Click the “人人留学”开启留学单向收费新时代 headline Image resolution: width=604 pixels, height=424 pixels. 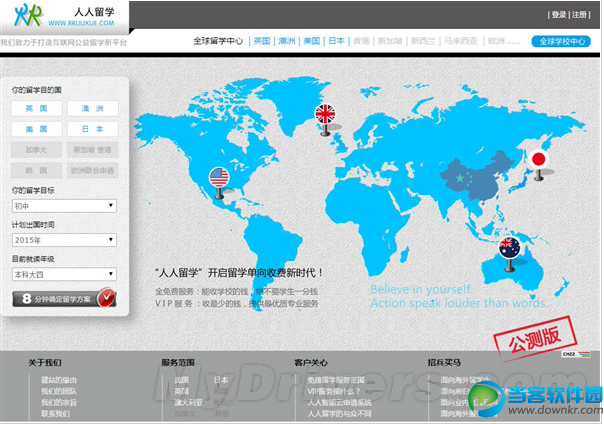pyautogui.click(x=239, y=273)
